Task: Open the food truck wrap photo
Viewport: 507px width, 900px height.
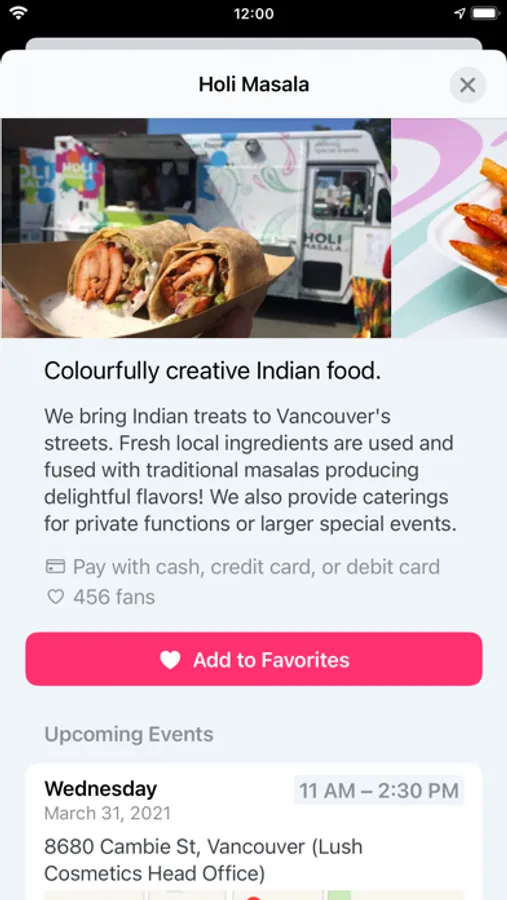Action: 196,228
